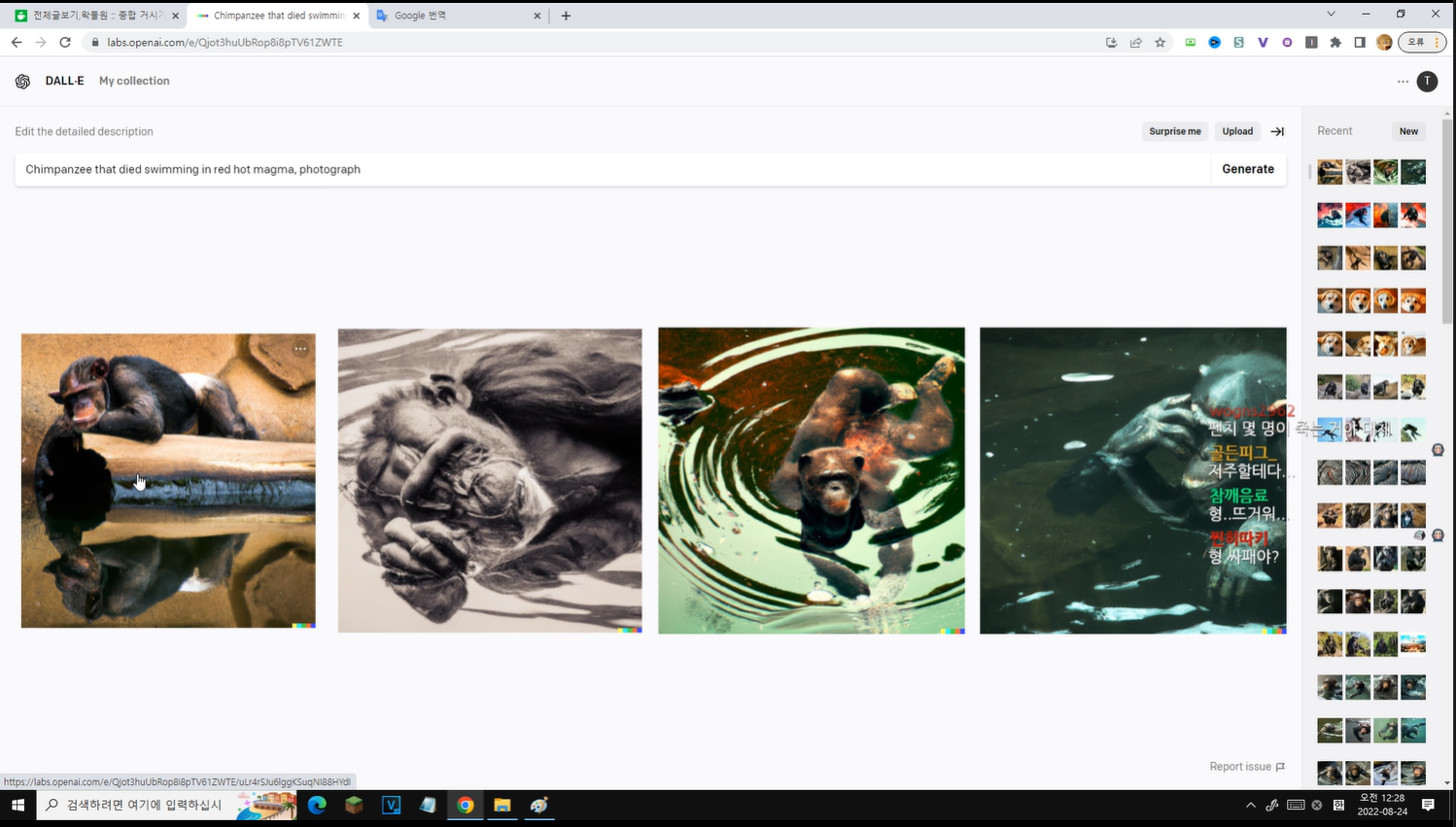Open the DALL·E home link
1456x827 pixels.
(x=64, y=81)
